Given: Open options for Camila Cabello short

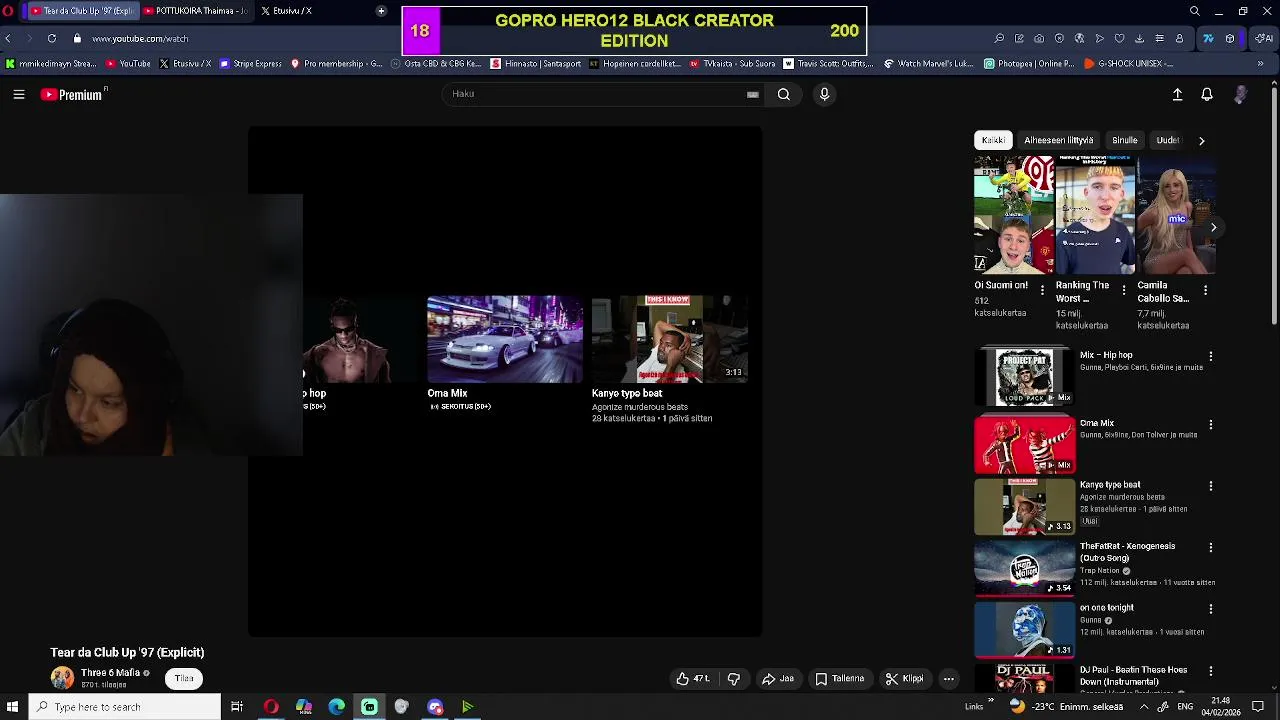Looking at the screenshot, I should (1205, 290).
